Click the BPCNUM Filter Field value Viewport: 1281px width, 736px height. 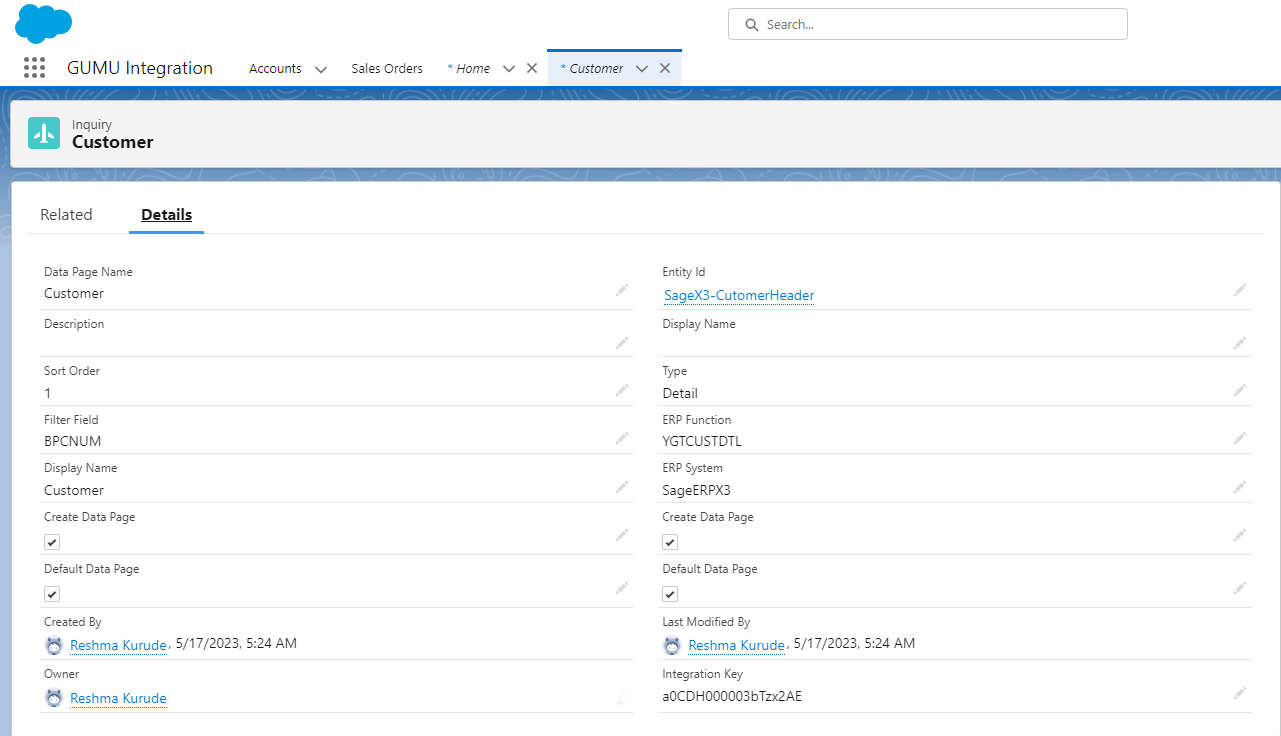pos(73,441)
